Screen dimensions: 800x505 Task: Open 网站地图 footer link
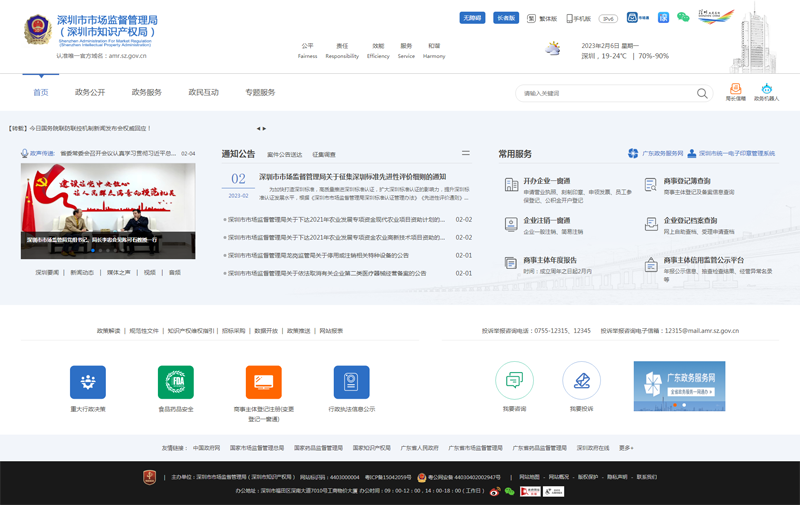coord(529,477)
